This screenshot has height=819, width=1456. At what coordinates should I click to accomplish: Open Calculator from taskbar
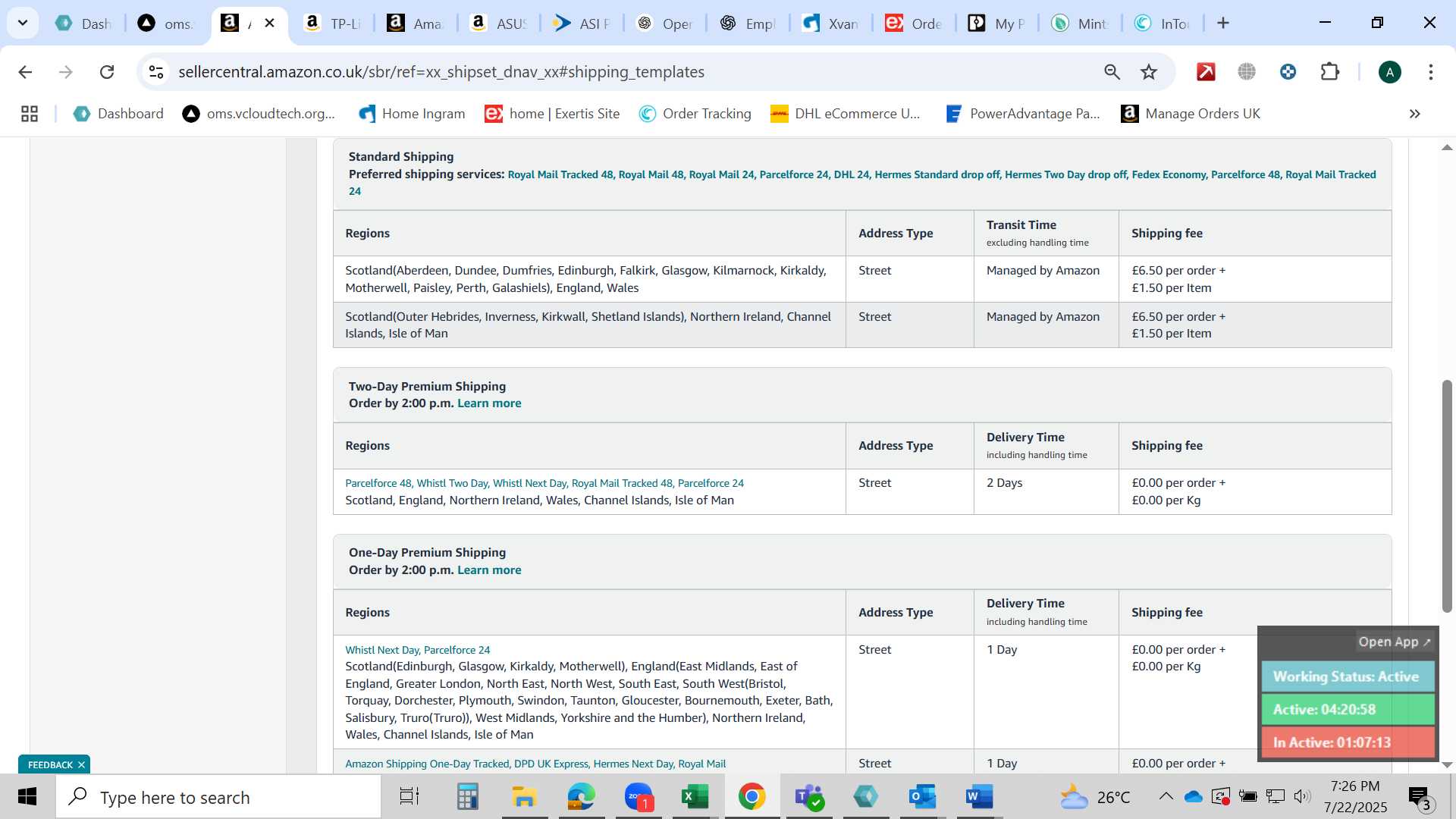tap(467, 797)
